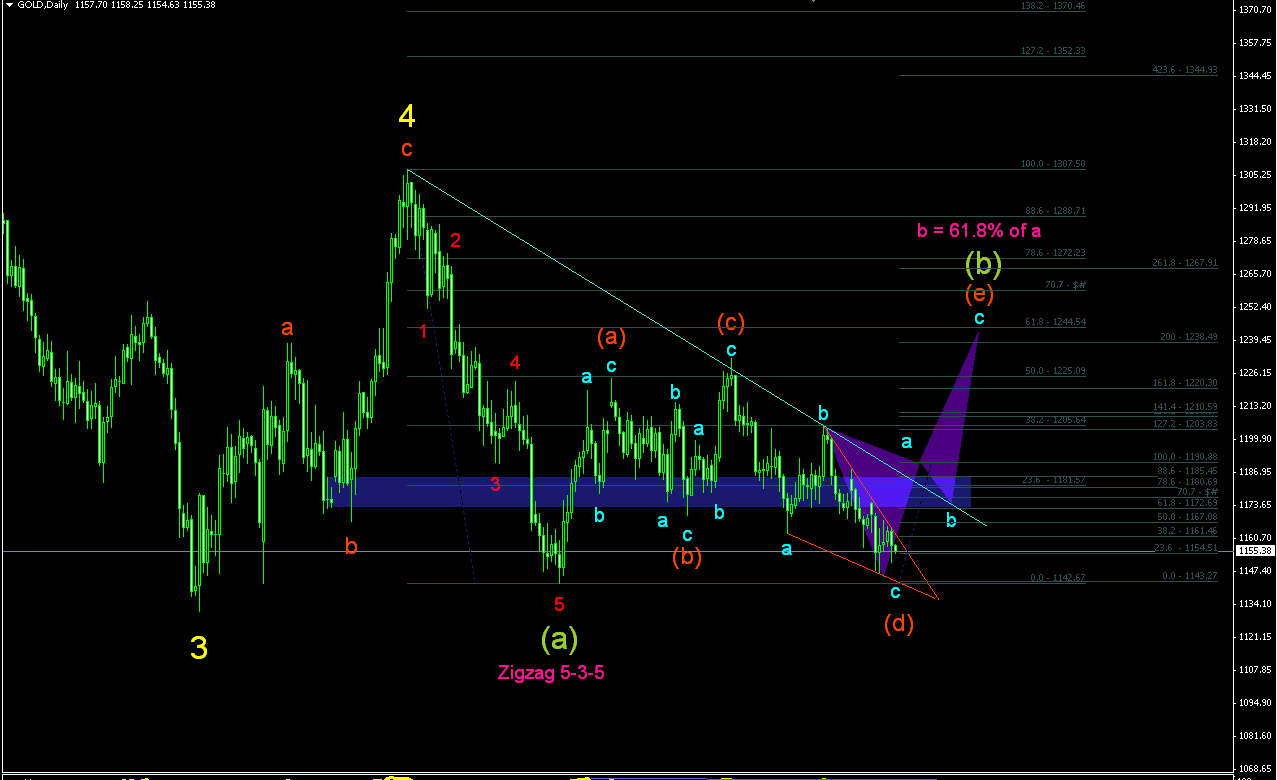Select the cyan "c" label next to (e)
This screenshot has width=1277, height=780.
coord(979,318)
